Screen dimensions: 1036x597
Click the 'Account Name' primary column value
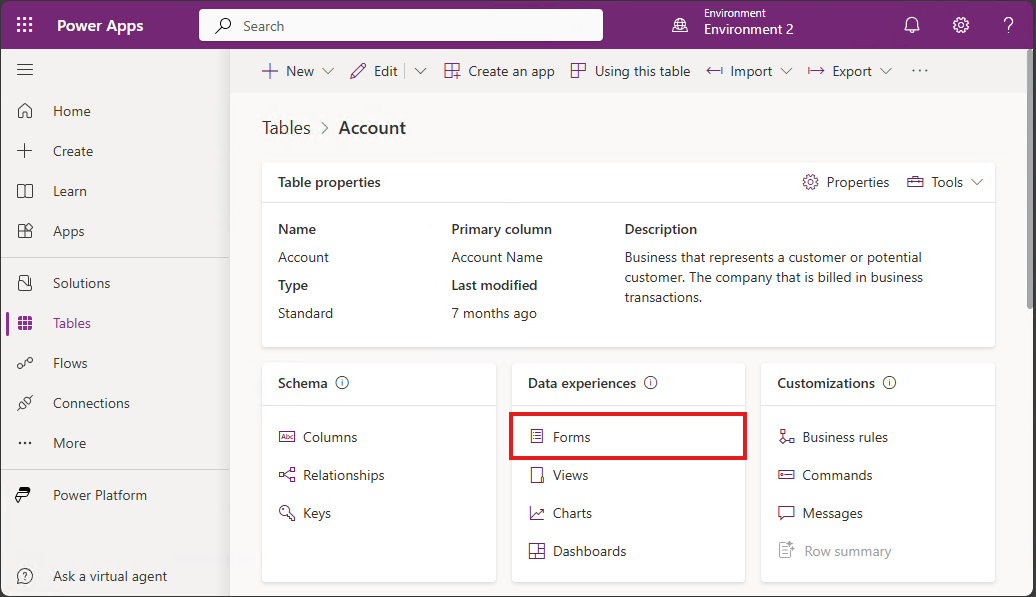[x=497, y=258]
